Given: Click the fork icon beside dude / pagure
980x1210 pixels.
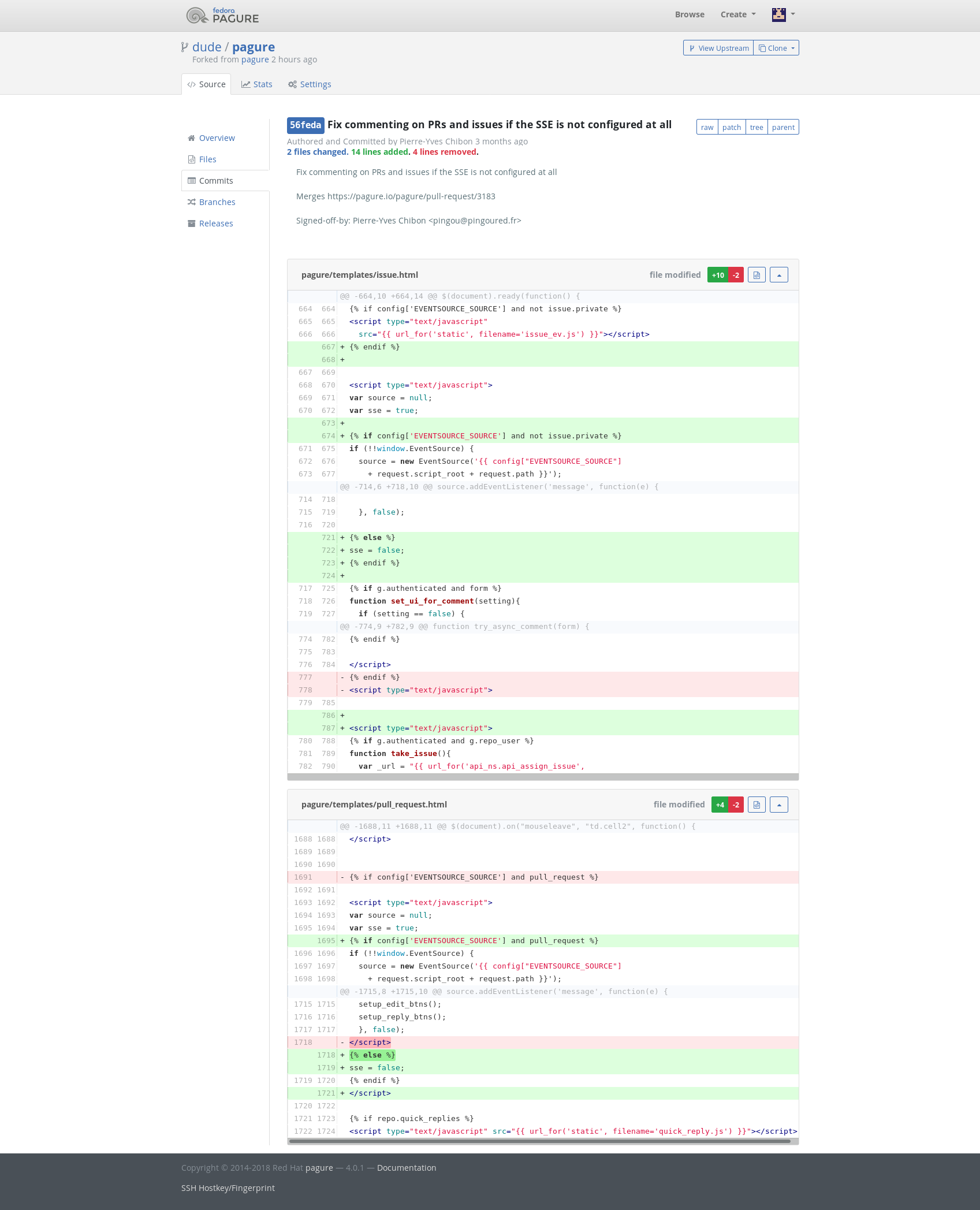Looking at the screenshot, I should [184, 47].
